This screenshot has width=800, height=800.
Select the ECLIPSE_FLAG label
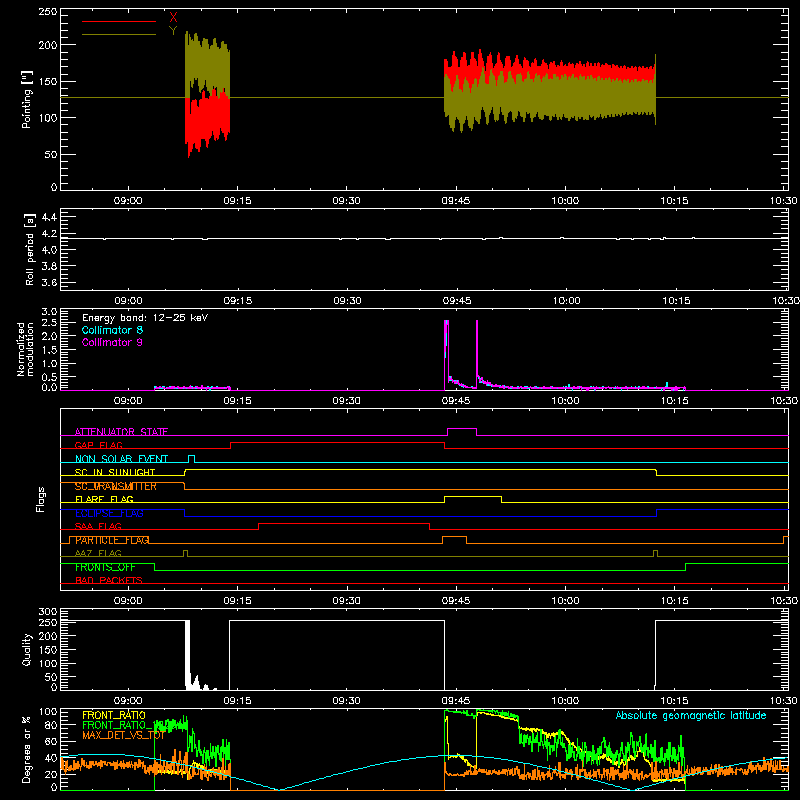coord(109,513)
